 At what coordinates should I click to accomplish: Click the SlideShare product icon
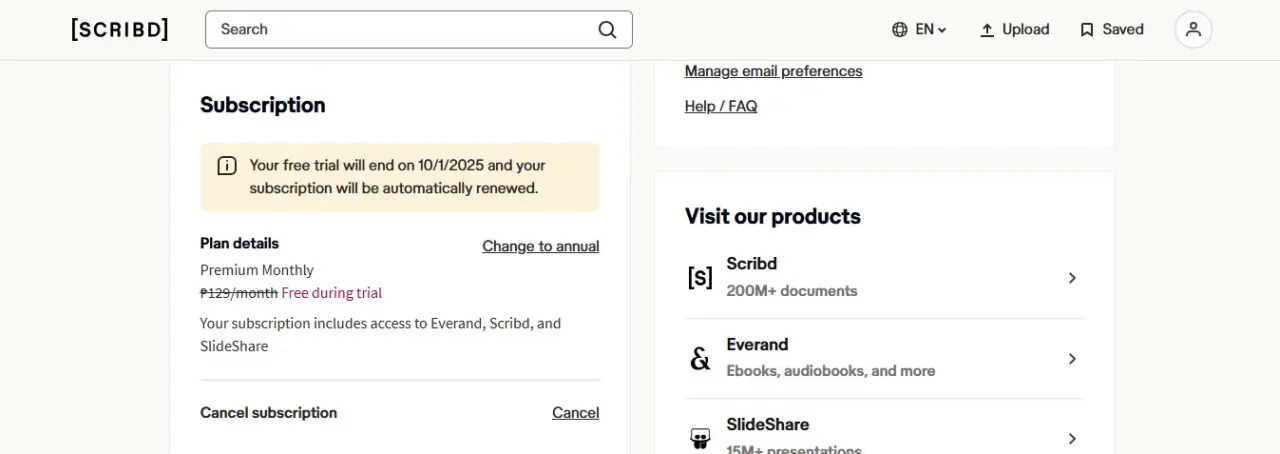[700, 438]
